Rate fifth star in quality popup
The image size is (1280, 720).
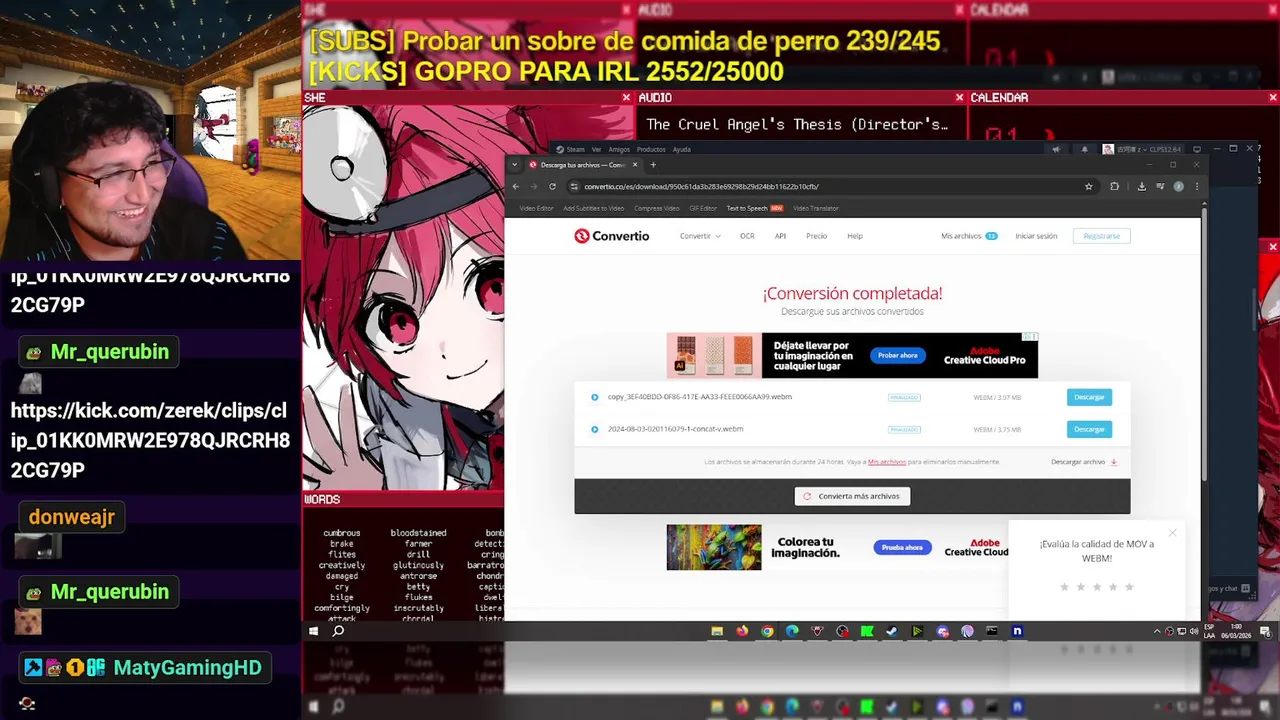coord(1129,587)
